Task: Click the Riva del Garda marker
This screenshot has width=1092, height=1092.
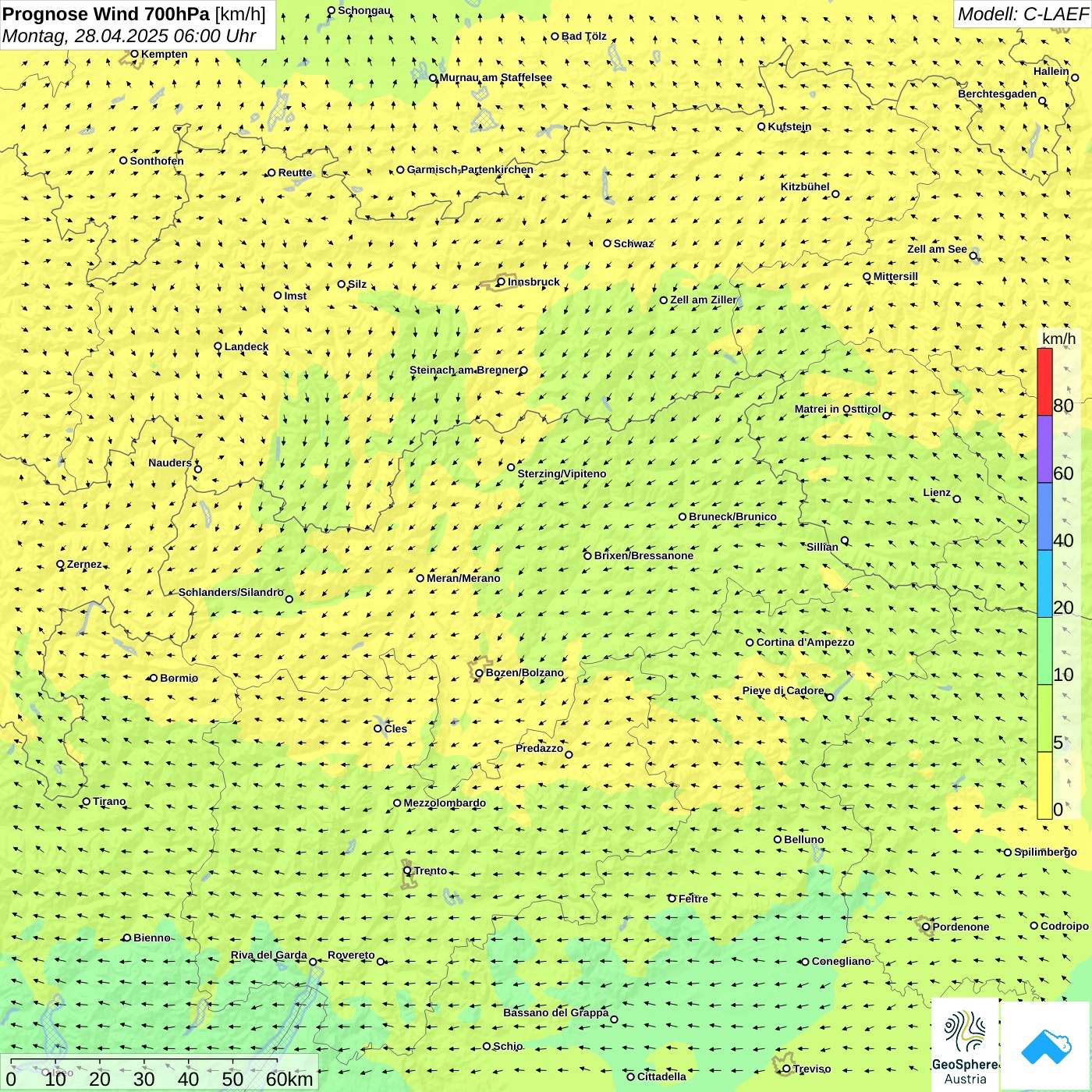Action: click(x=313, y=962)
